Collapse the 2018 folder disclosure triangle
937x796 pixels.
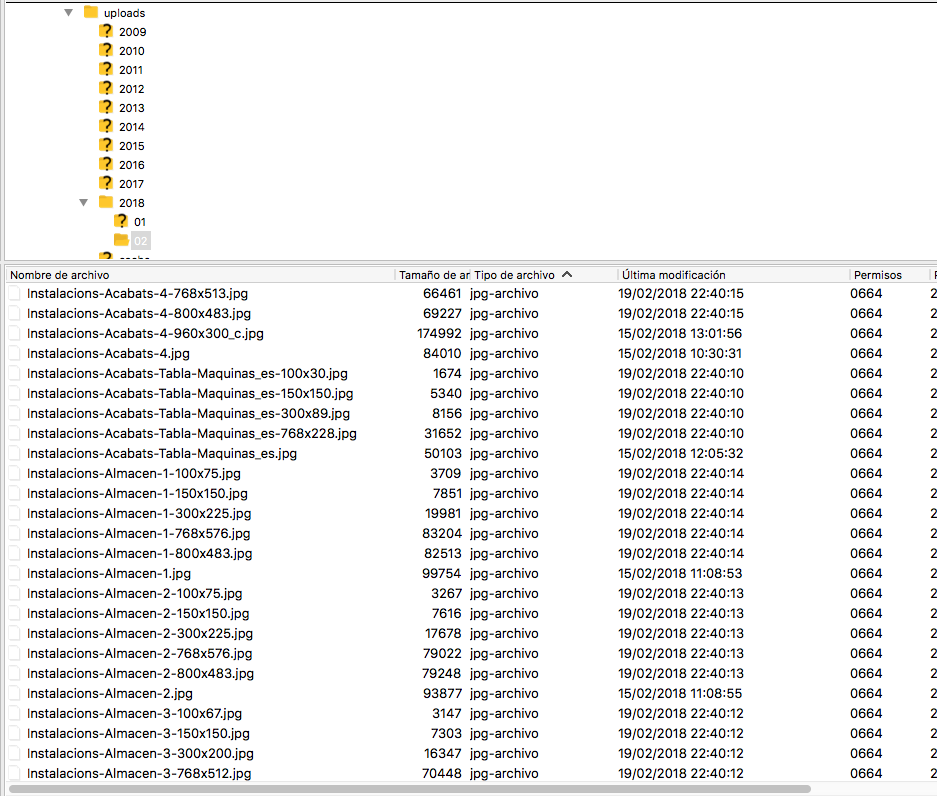(83, 203)
